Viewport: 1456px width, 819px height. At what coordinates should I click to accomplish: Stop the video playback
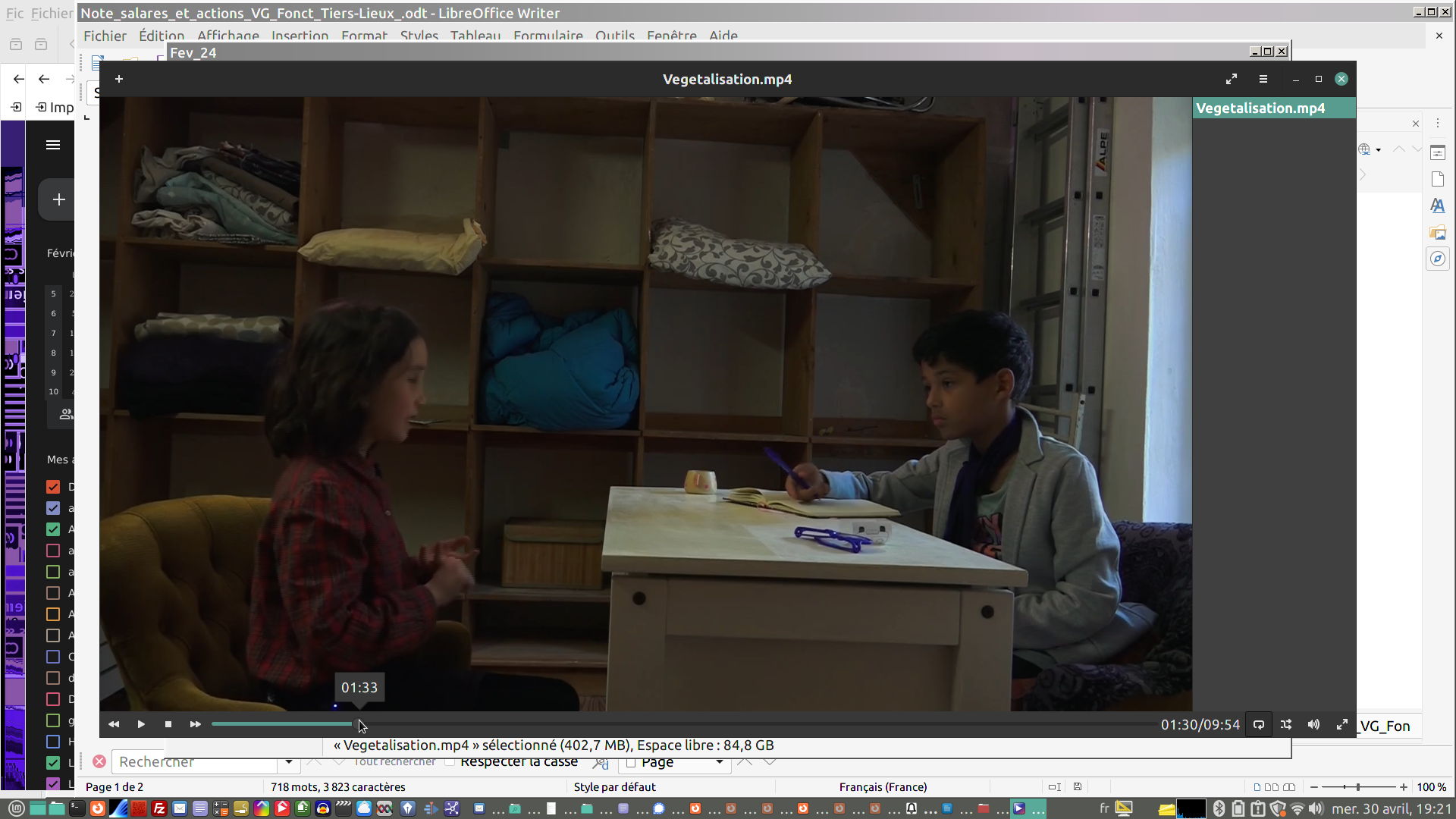pos(168,724)
